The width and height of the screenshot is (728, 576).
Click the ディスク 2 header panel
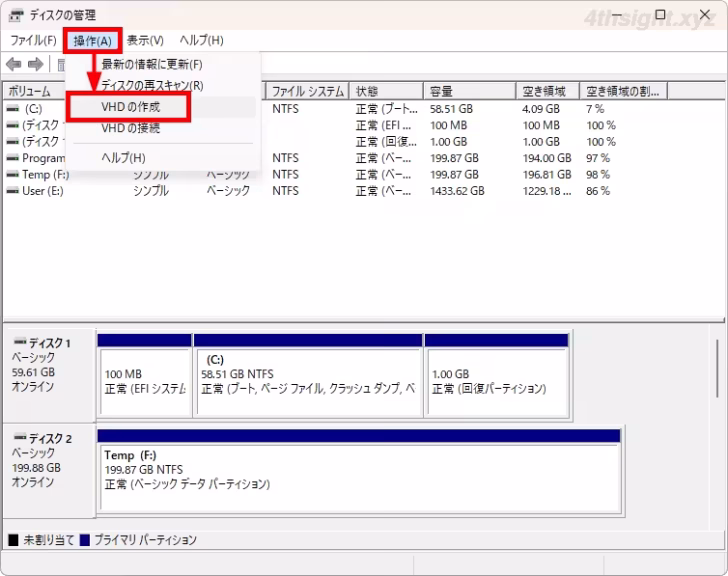(49, 471)
